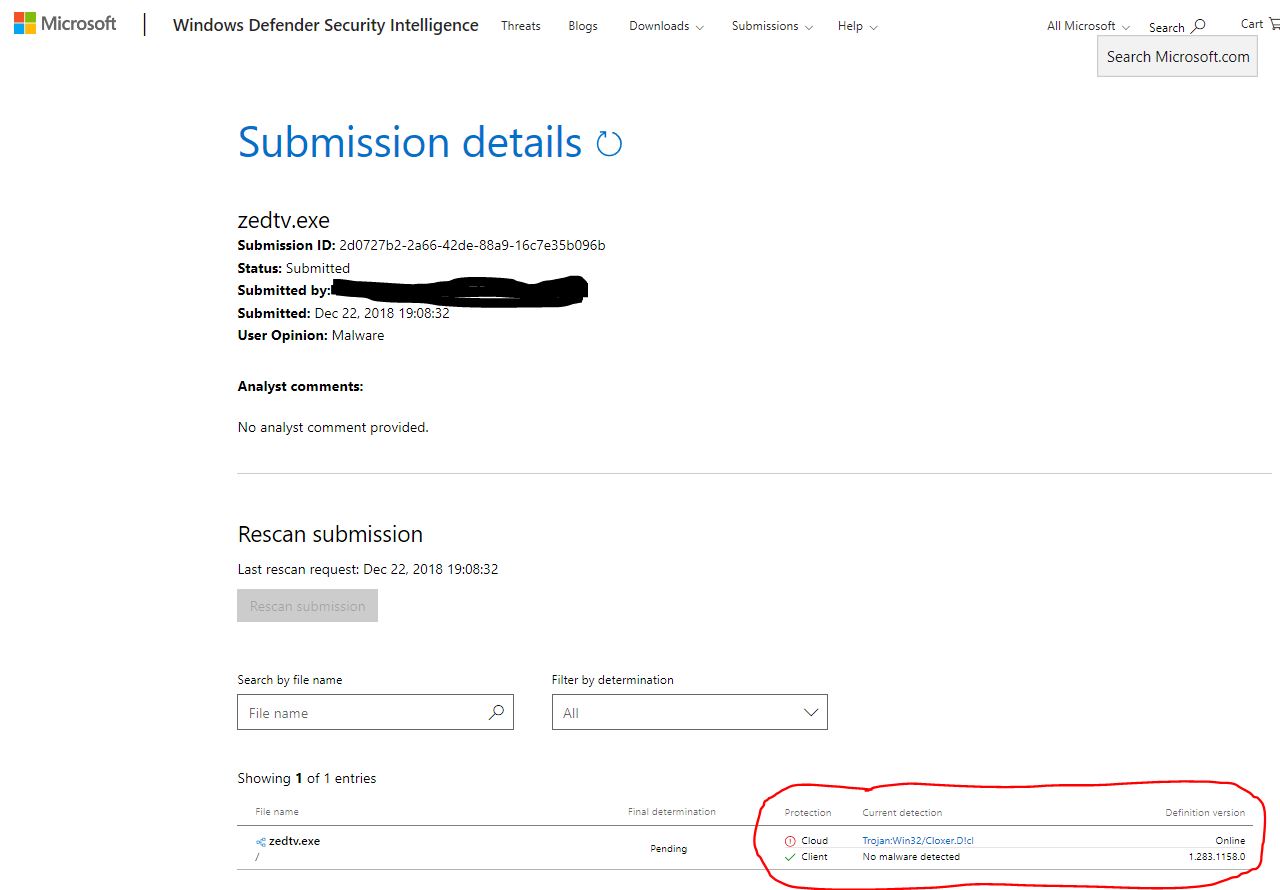The image size is (1280, 890).
Task: Click the search magnifier icon in header
Action: 1199,26
